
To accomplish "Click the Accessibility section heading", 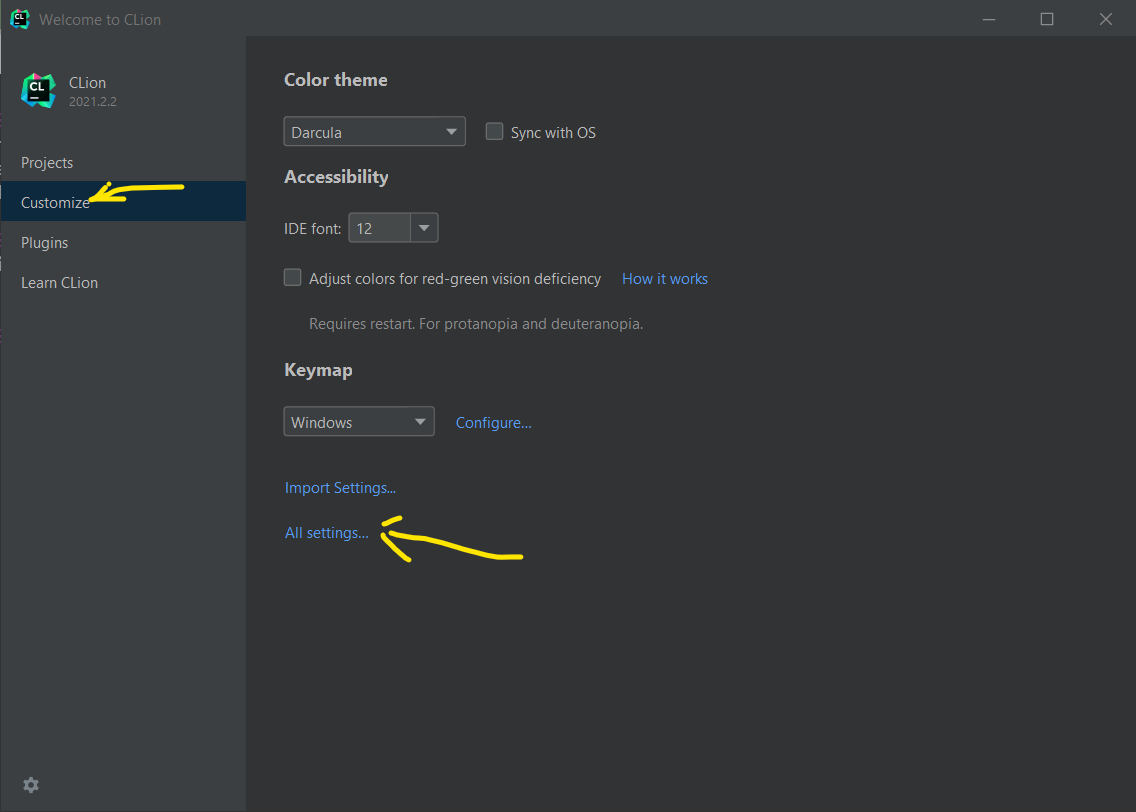I will pos(336,177).
